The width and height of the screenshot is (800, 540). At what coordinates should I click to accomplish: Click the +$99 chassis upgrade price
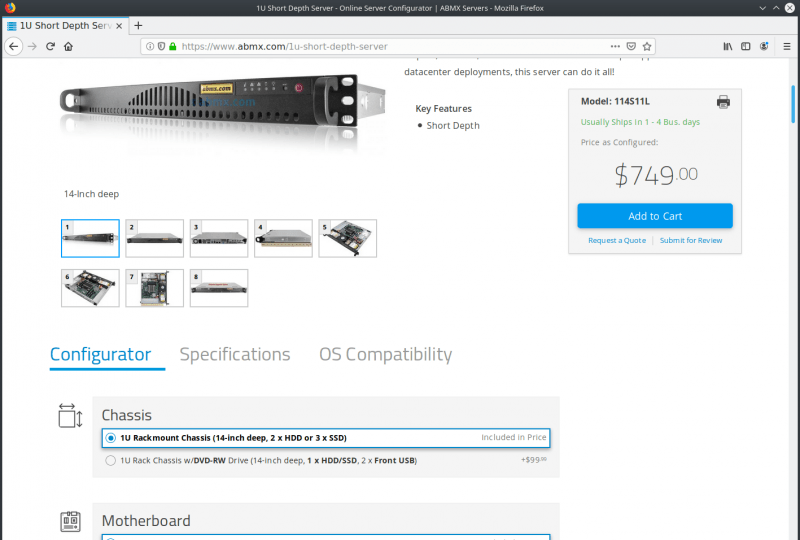click(533, 460)
